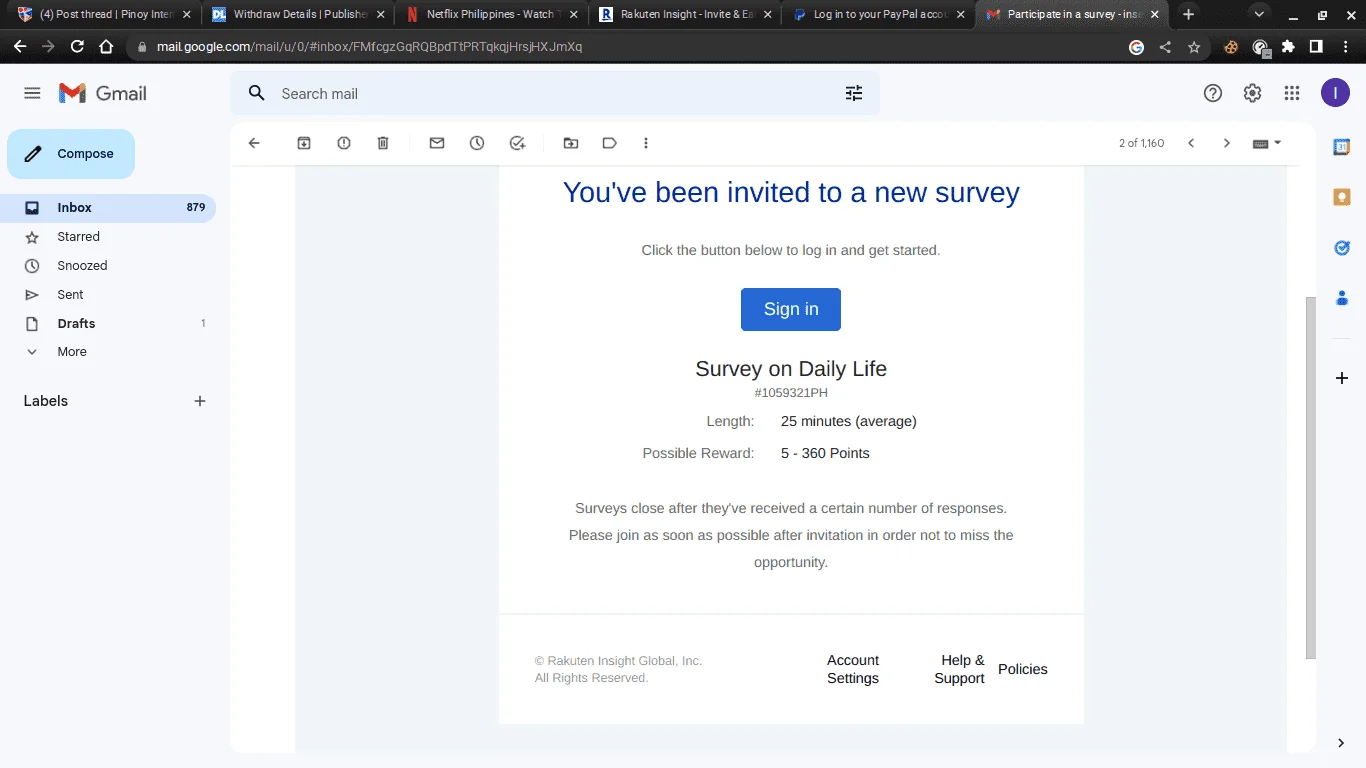
Task: Hide the side panel chevron
Action: pyautogui.click(x=1341, y=743)
